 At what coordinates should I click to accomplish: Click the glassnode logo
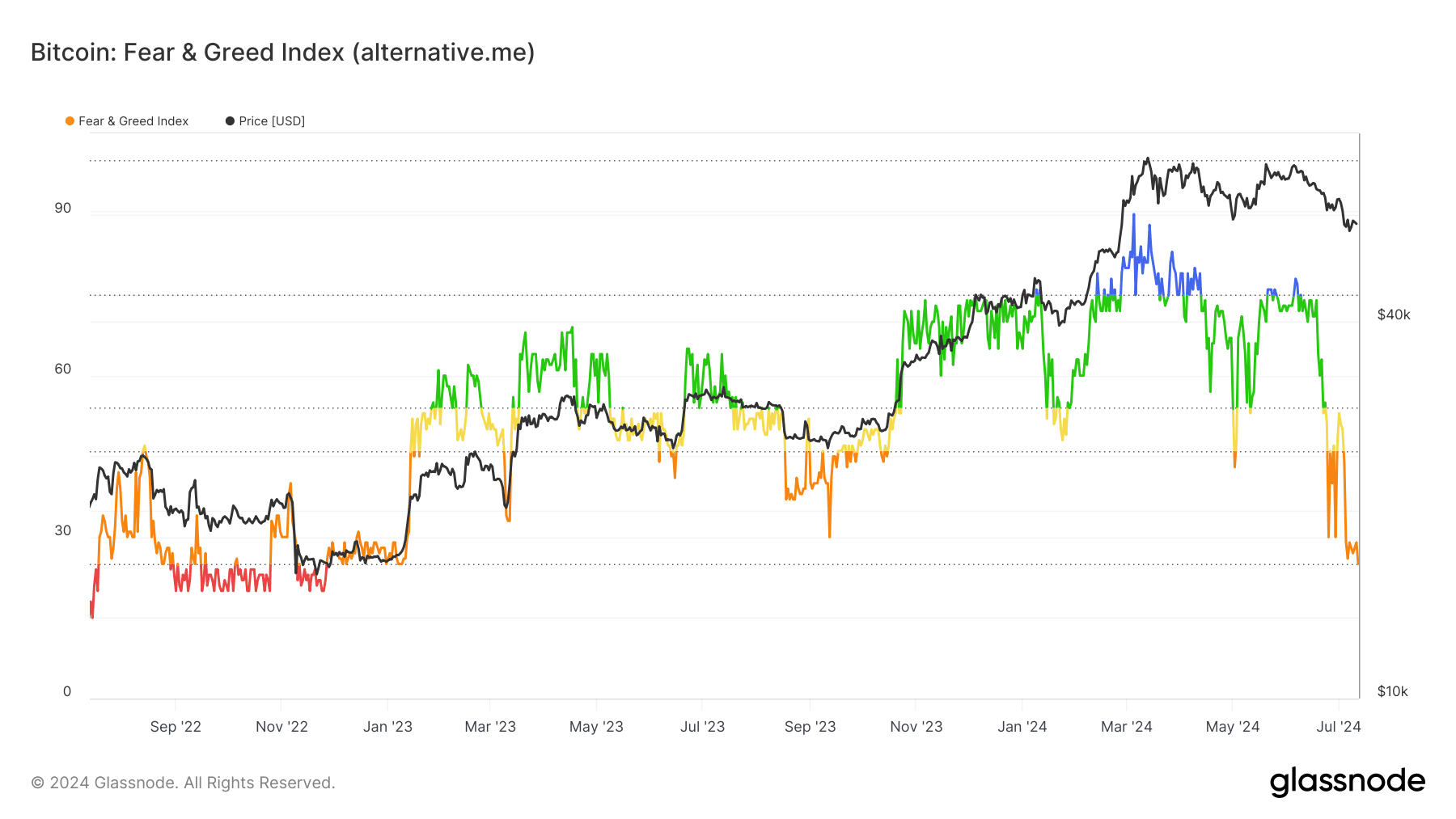[1348, 782]
